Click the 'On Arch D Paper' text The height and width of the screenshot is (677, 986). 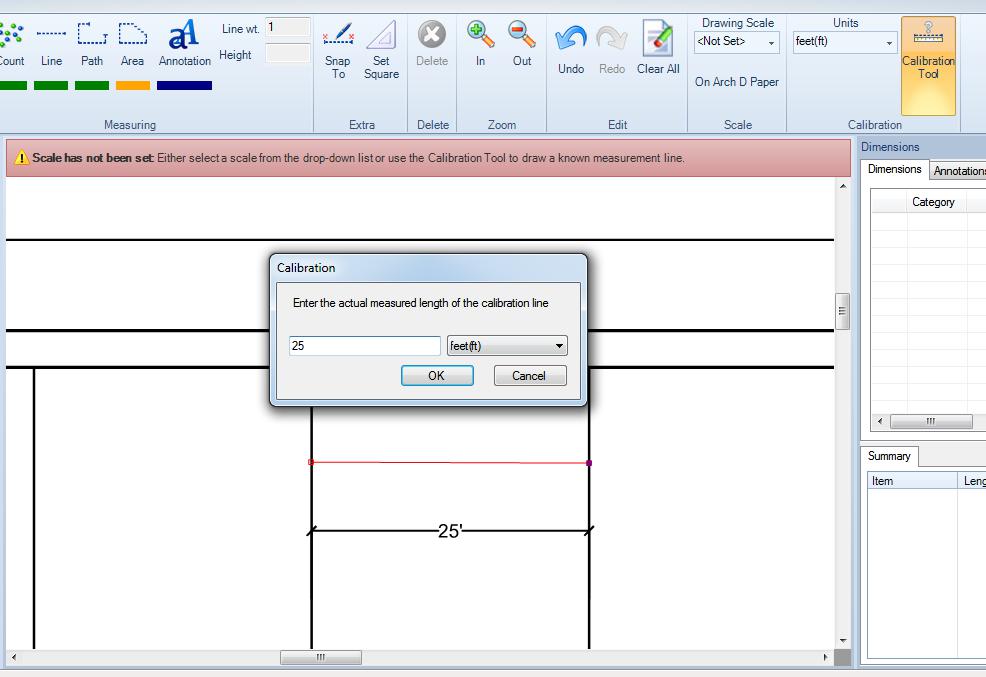[x=736, y=82]
